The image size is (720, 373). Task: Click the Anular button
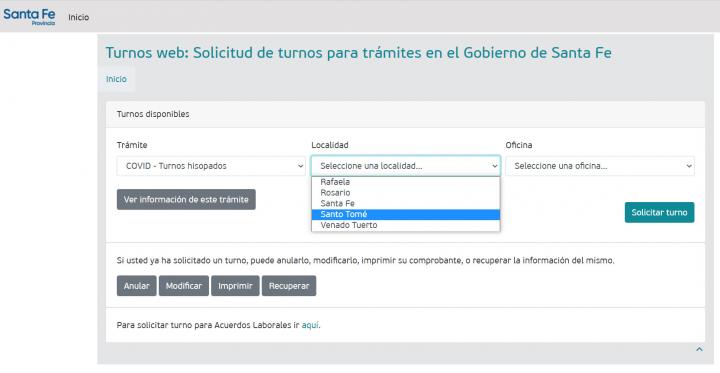tap(136, 286)
